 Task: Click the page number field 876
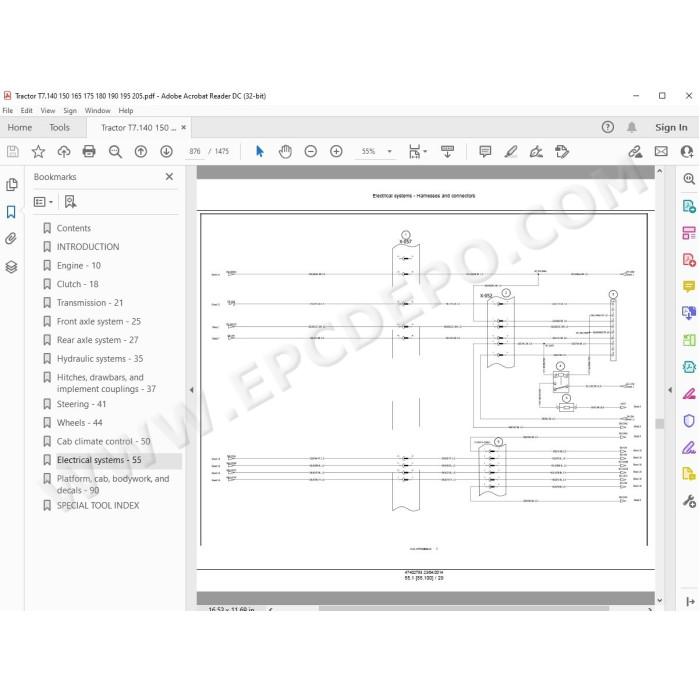195,151
